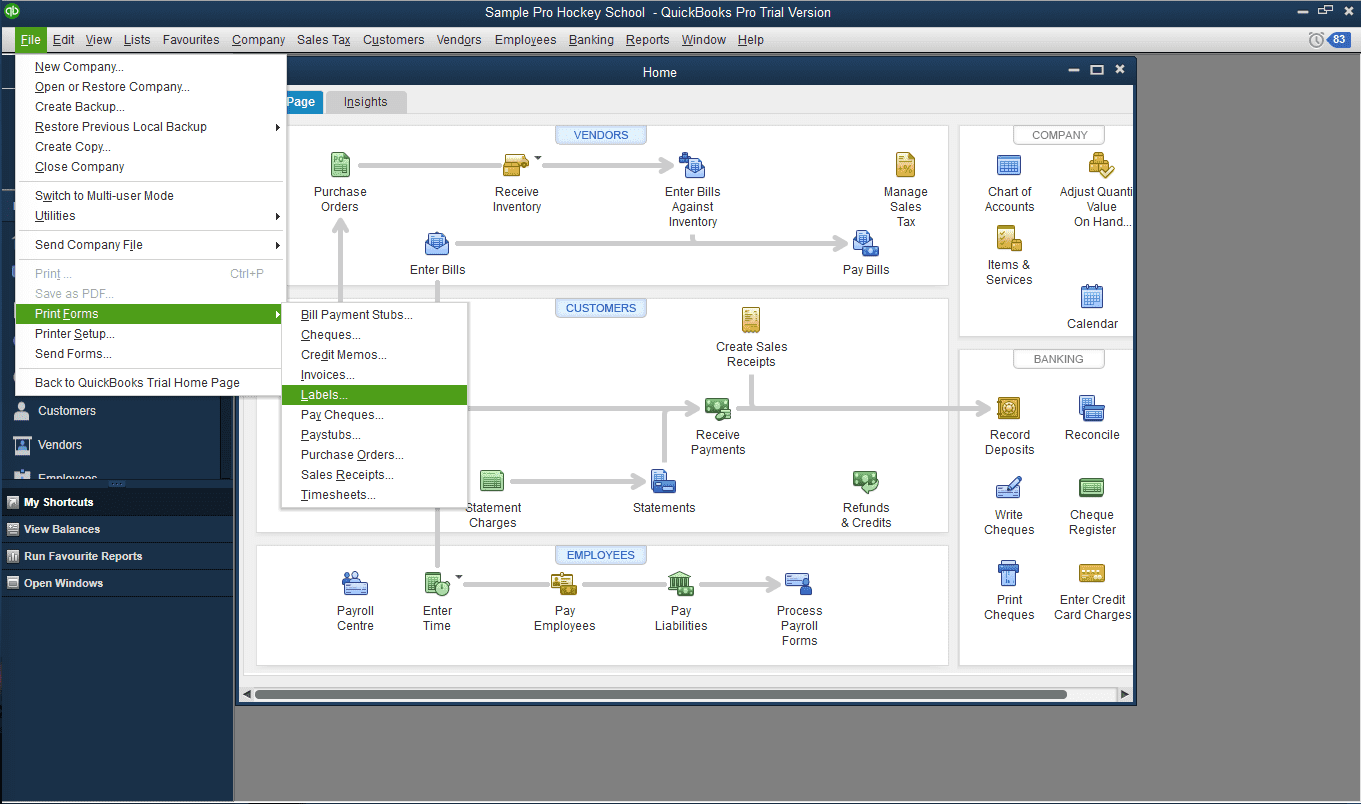Open the Enter Bills icon
The height and width of the screenshot is (804, 1361).
(437, 244)
